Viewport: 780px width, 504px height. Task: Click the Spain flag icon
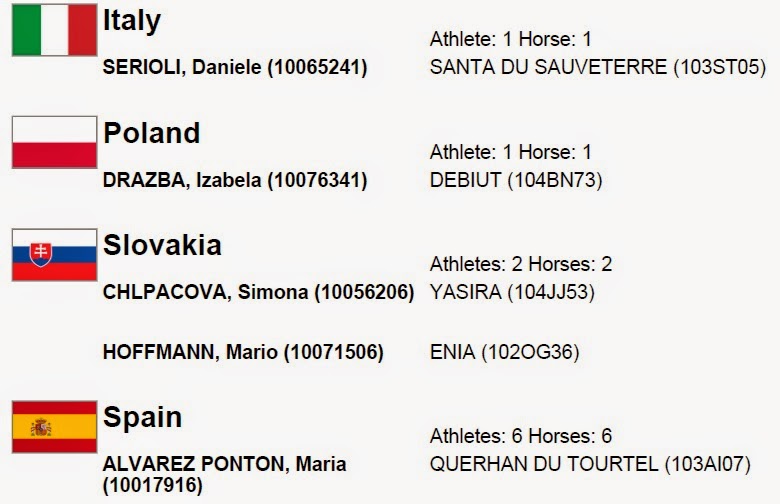click(54, 427)
